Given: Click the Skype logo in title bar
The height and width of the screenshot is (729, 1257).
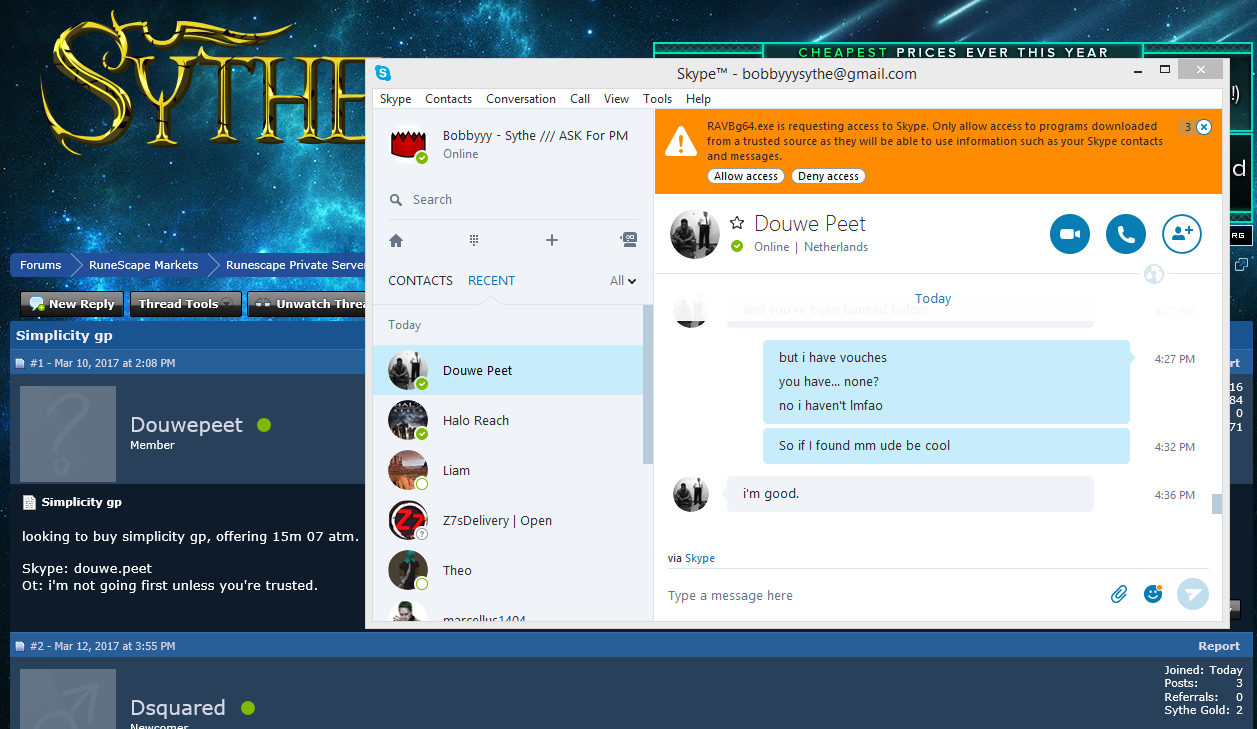Looking at the screenshot, I should click(x=383, y=73).
